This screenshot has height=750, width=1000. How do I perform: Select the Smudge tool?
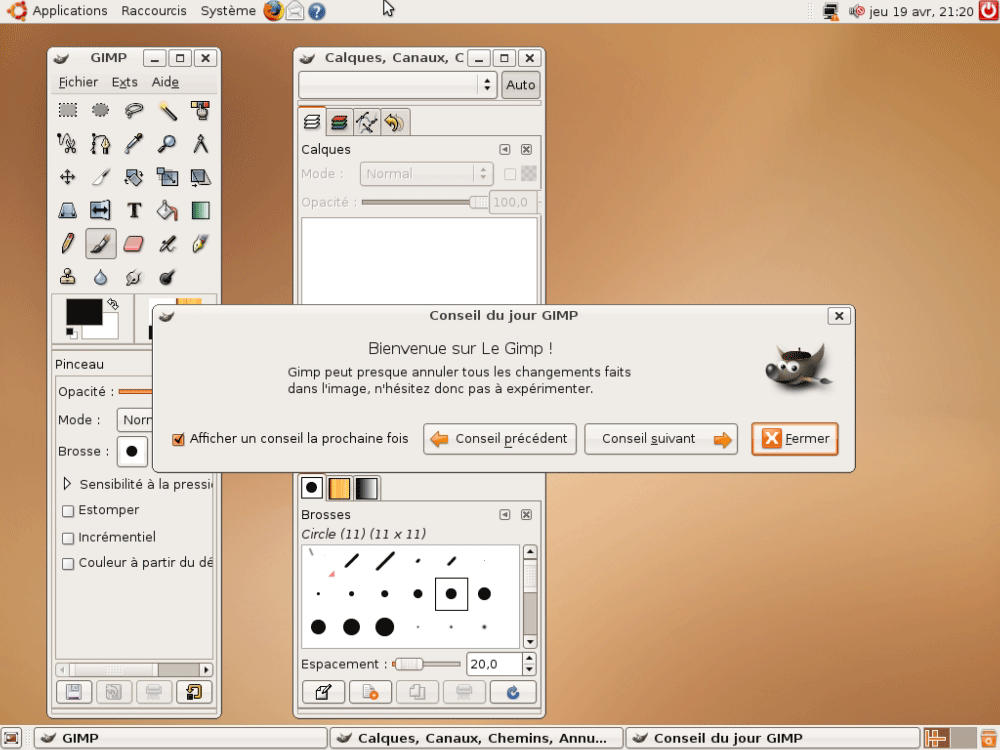click(x=134, y=276)
